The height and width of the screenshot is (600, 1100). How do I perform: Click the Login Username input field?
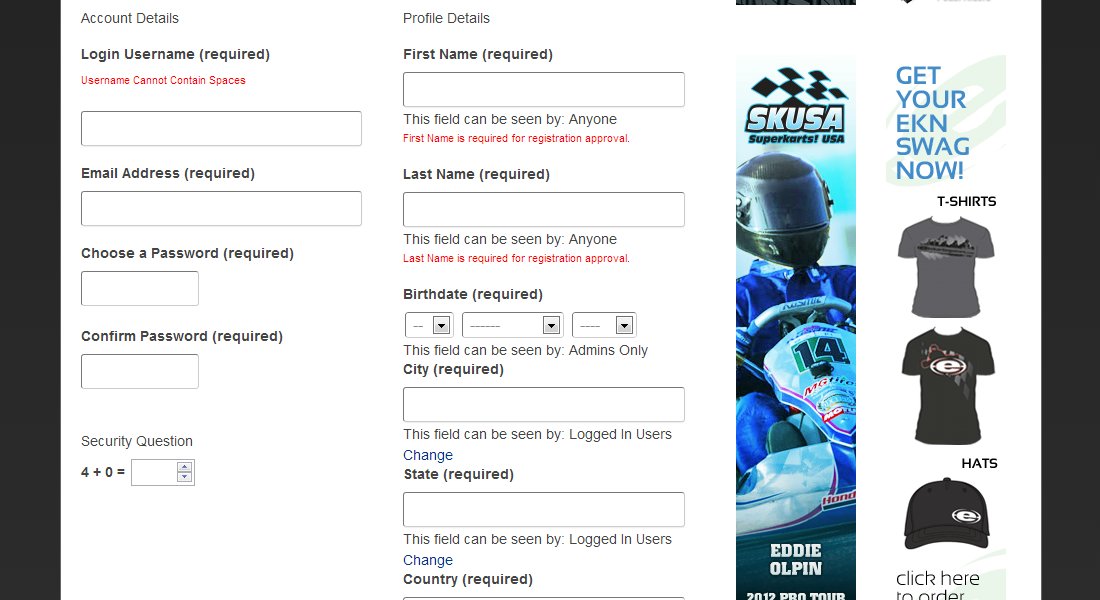click(x=221, y=128)
